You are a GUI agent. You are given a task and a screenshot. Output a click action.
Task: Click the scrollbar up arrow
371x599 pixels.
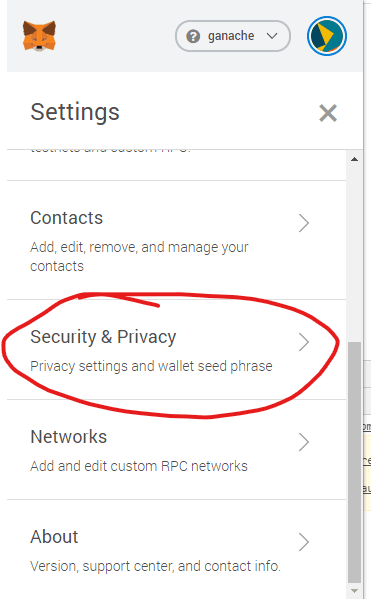click(x=355, y=159)
